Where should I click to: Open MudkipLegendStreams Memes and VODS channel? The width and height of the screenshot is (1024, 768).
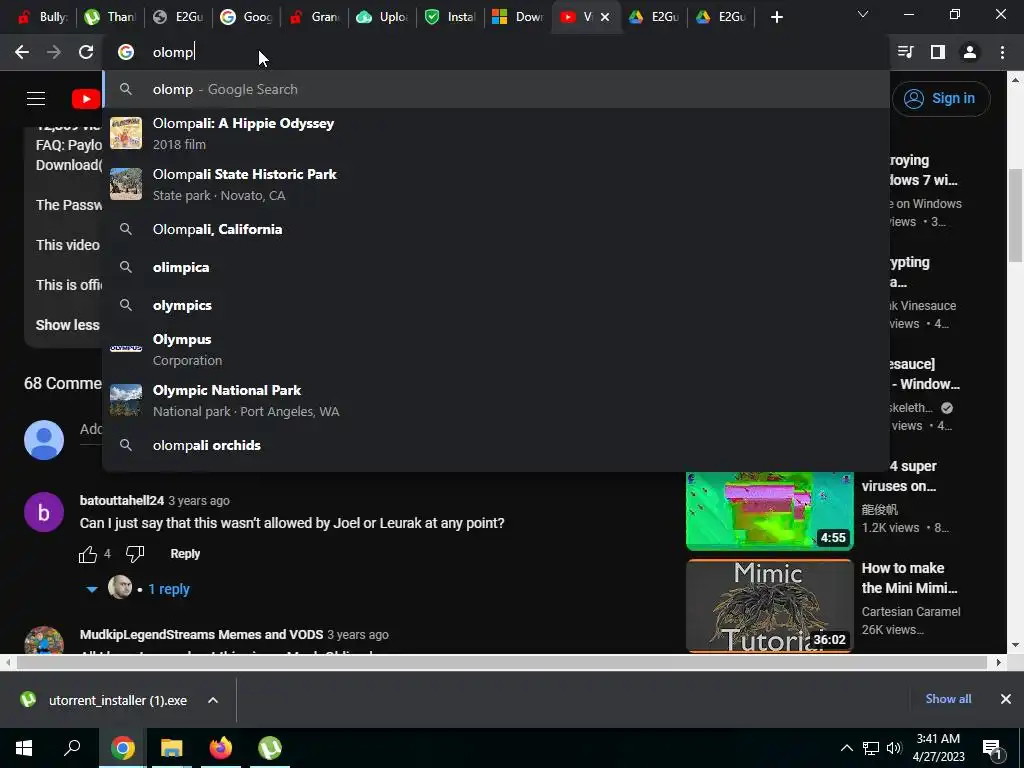coord(201,635)
